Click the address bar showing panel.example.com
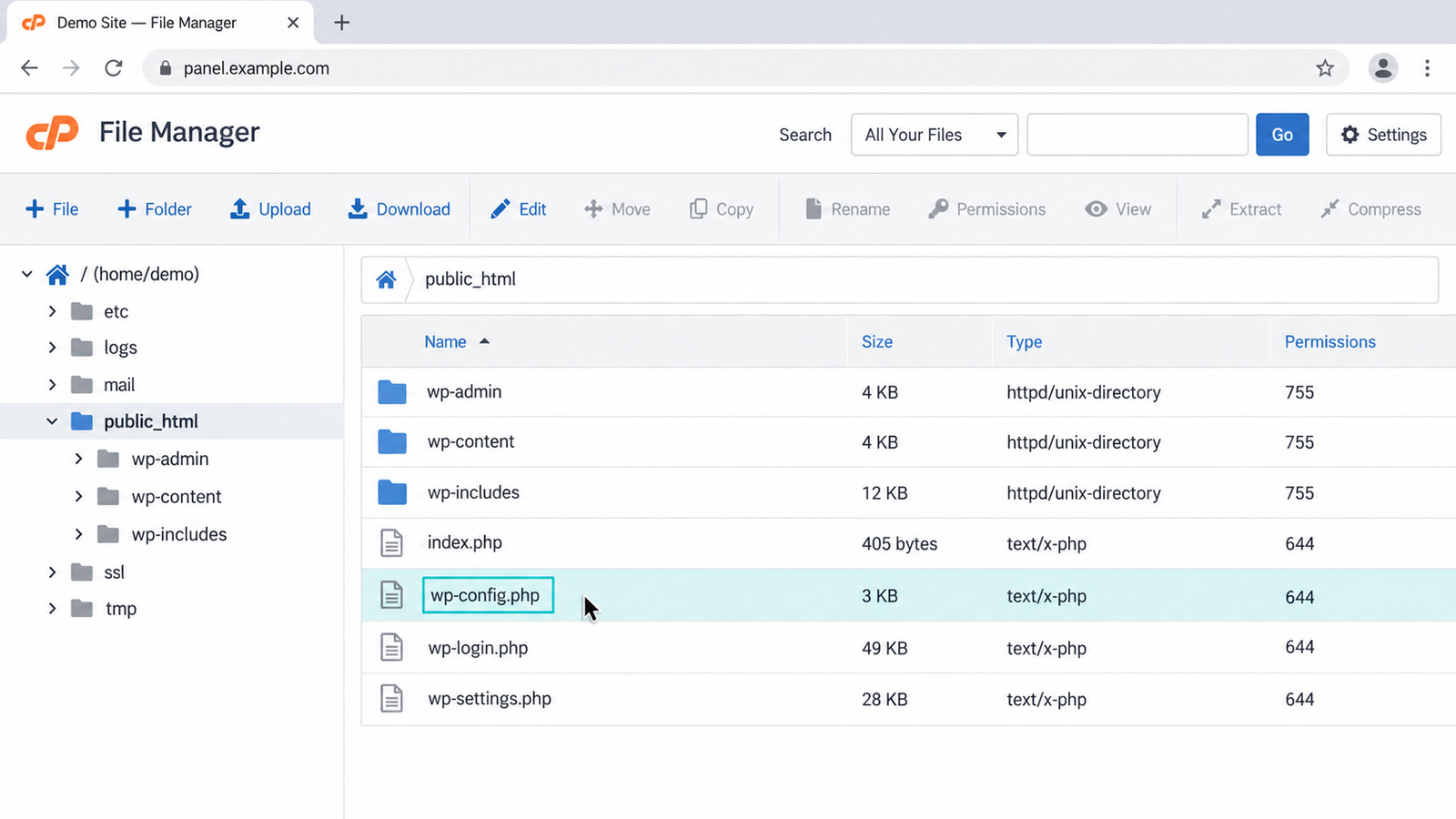 [746, 68]
